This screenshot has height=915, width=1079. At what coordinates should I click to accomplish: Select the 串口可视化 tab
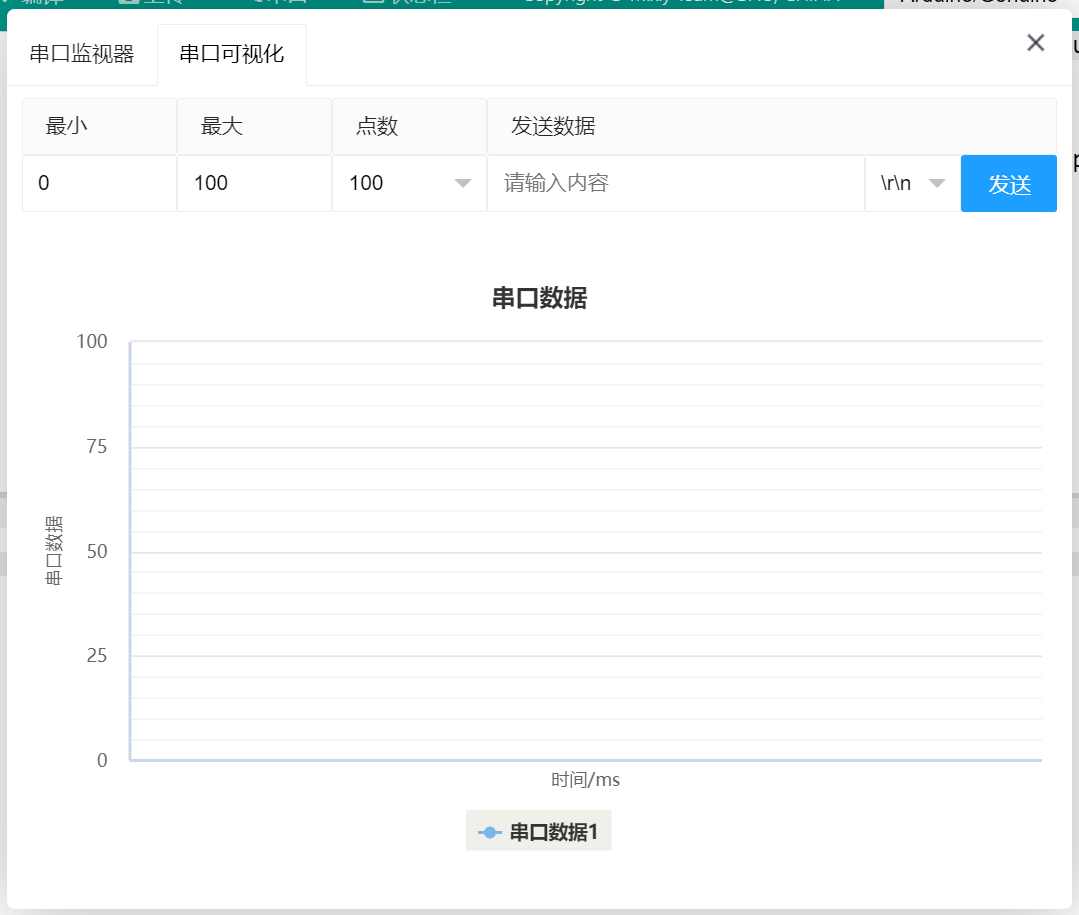[232, 54]
